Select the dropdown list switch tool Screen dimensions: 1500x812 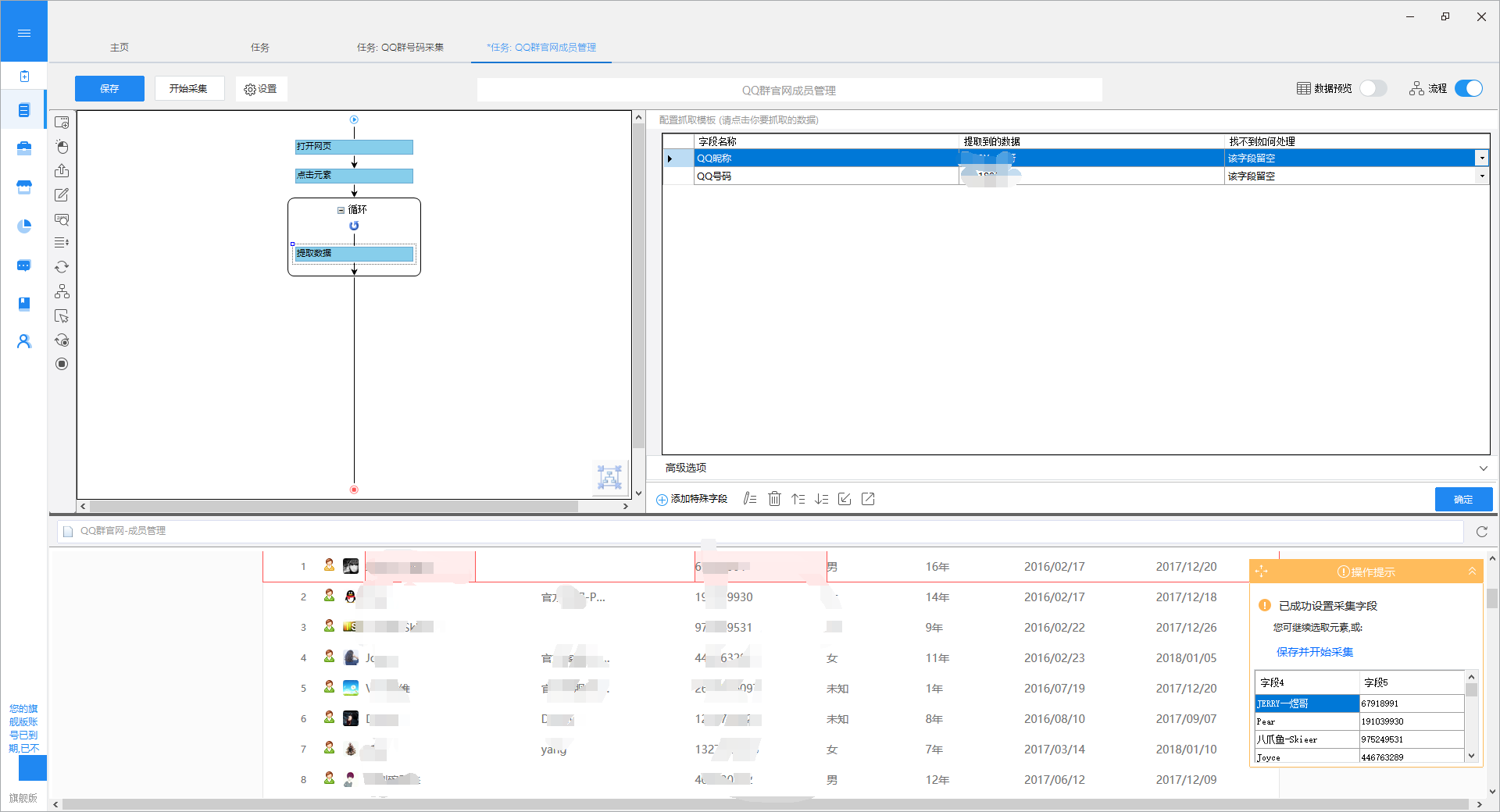(62, 243)
